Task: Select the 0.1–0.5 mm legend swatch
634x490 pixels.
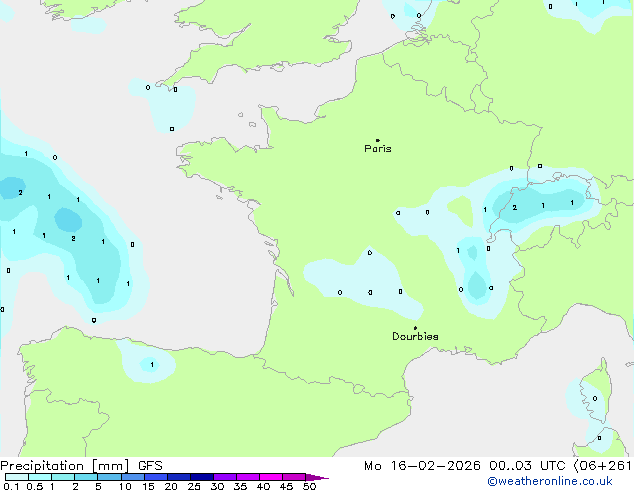Action: [17, 477]
